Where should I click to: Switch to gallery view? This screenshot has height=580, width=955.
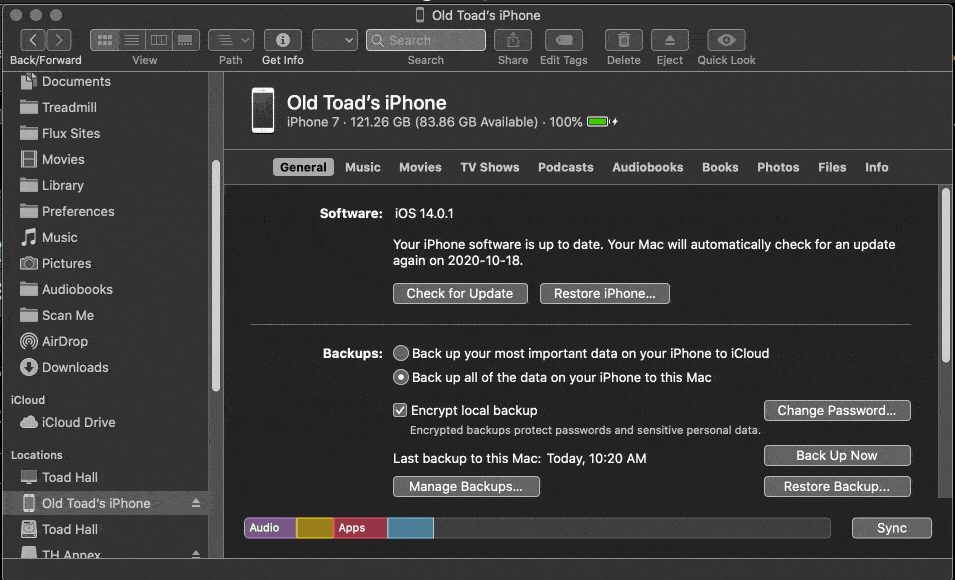(x=185, y=40)
